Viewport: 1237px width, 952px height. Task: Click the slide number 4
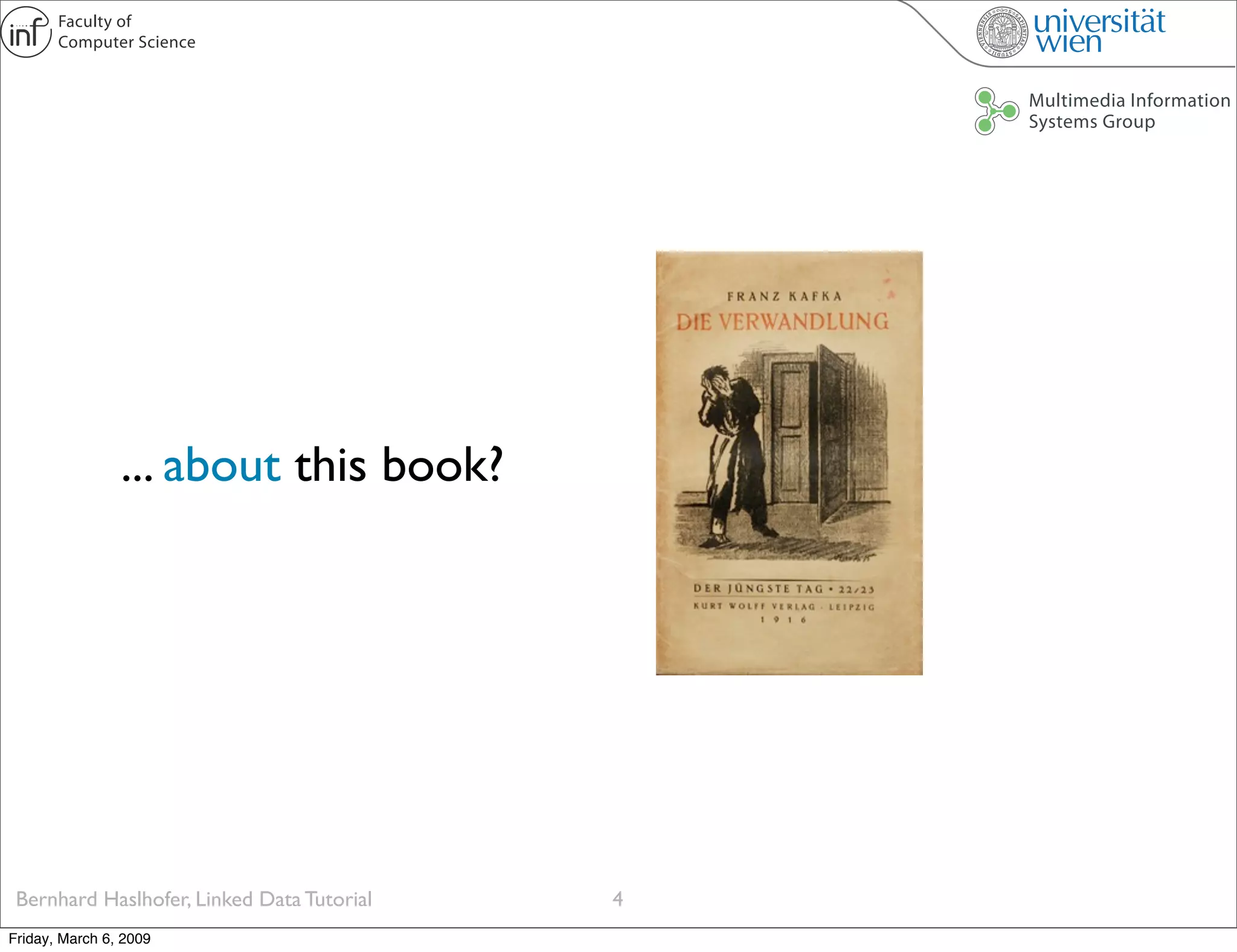point(617,899)
